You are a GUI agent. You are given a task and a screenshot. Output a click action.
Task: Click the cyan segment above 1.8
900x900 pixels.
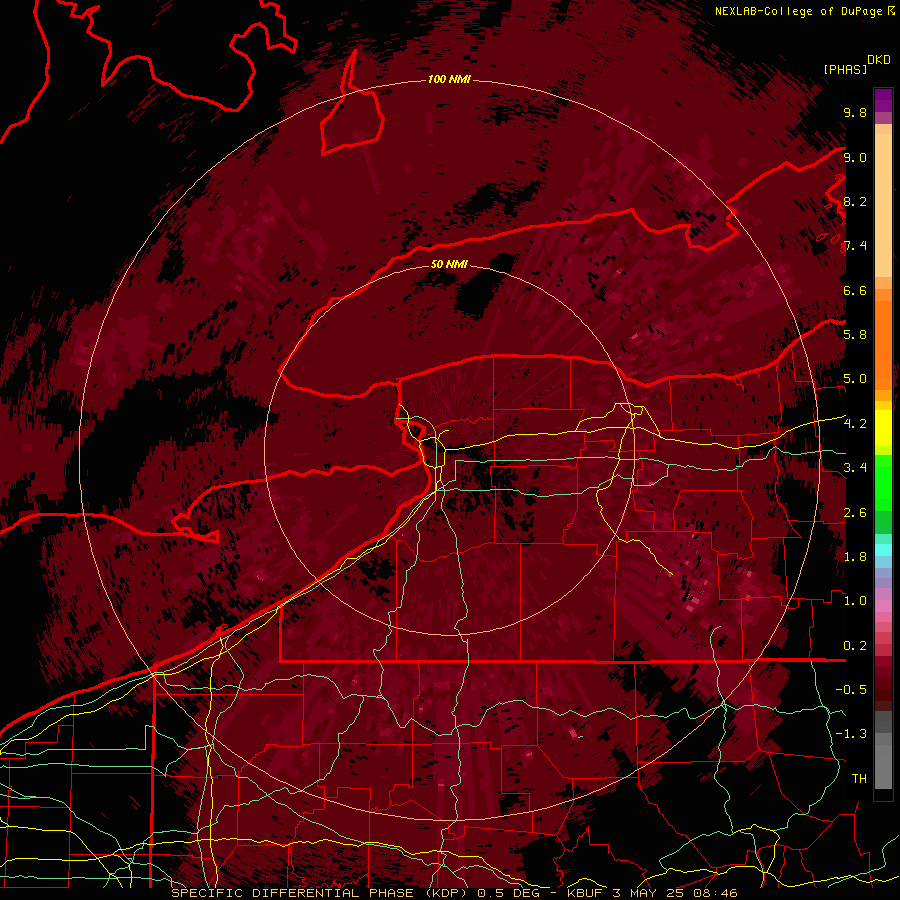coord(883,550)
